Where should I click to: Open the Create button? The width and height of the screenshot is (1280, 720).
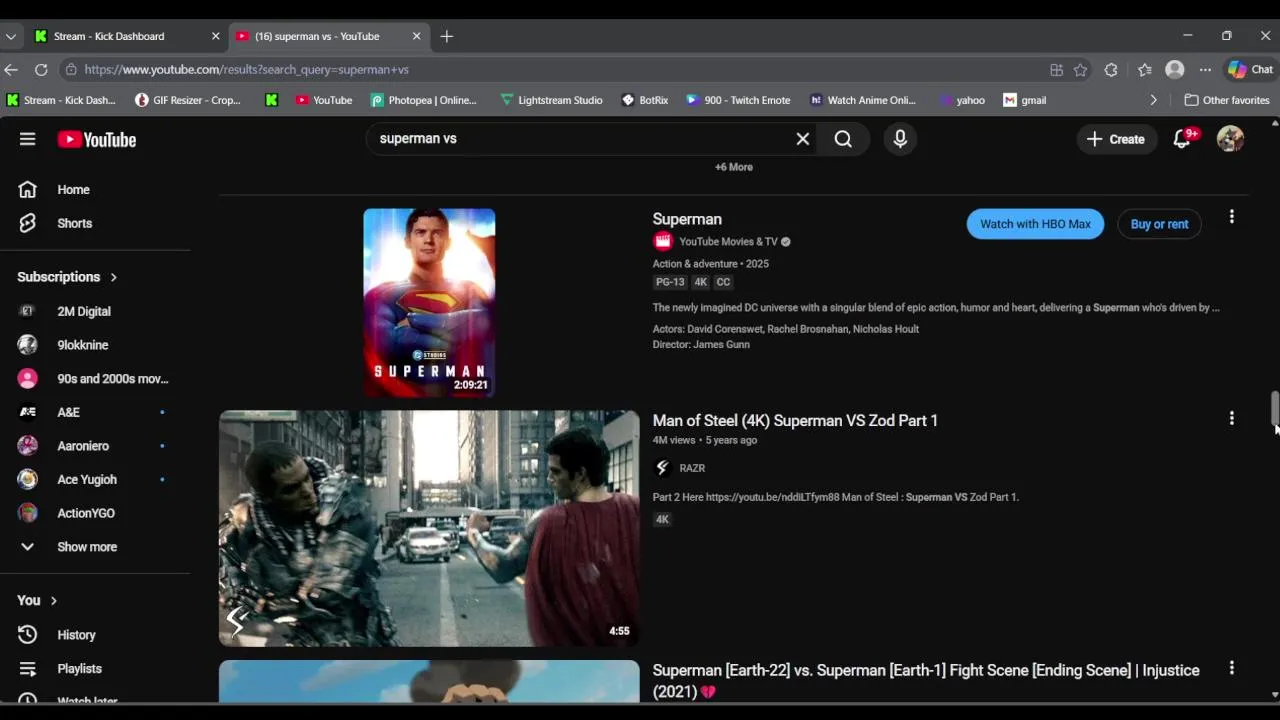pyautogui.click(x=1116, y=139)
